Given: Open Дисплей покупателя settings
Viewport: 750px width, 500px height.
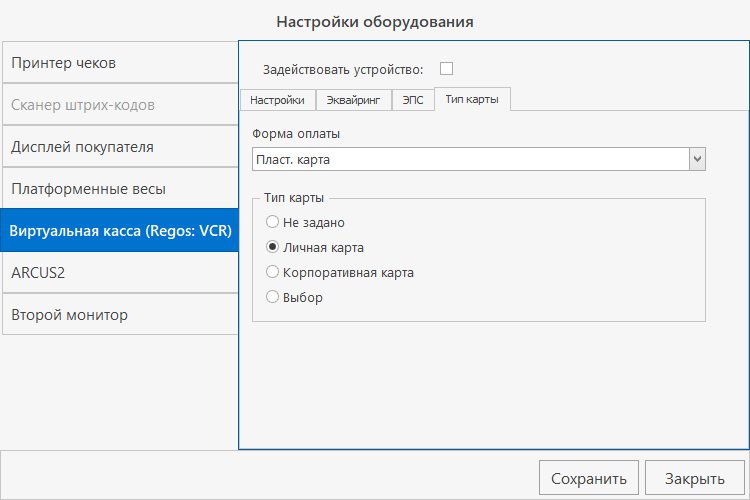Looking at the screenshot, I should [118, 147].
